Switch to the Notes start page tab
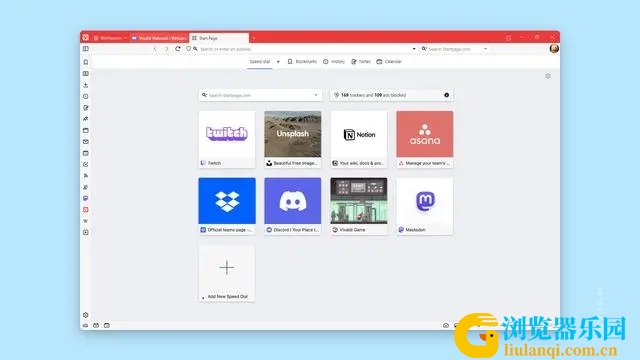640x360 pixels. pyautogui.click(x=361, y=62)
